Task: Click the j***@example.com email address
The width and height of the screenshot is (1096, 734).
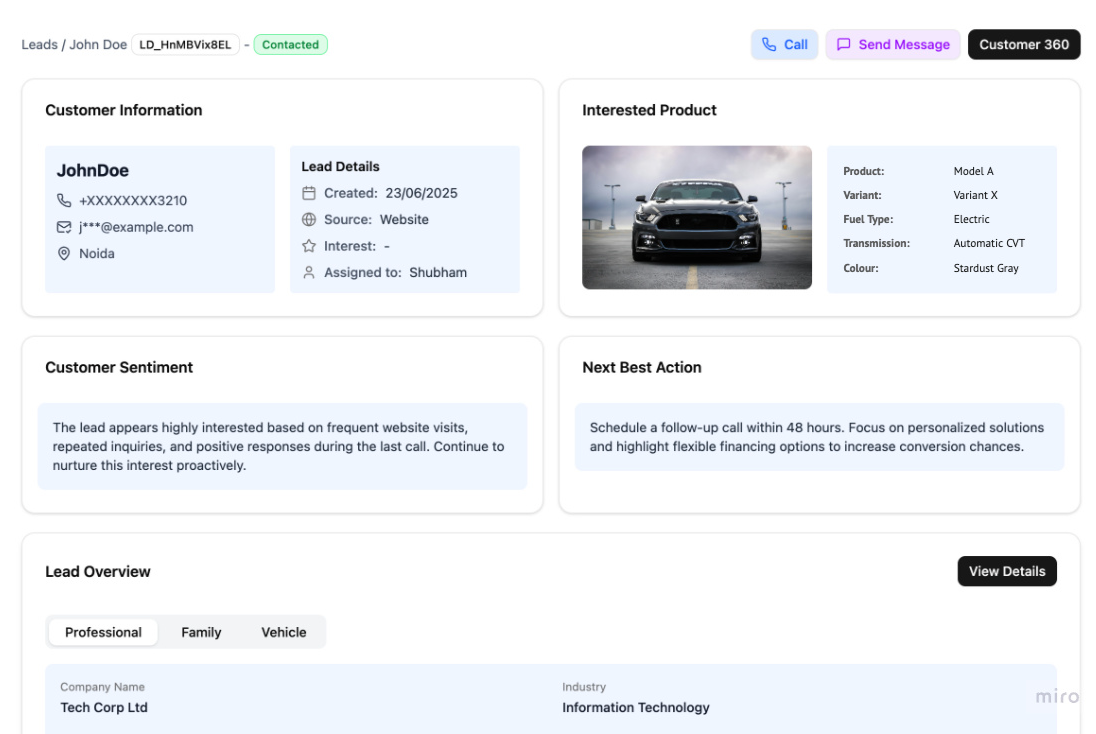Action: click(136, 227)
